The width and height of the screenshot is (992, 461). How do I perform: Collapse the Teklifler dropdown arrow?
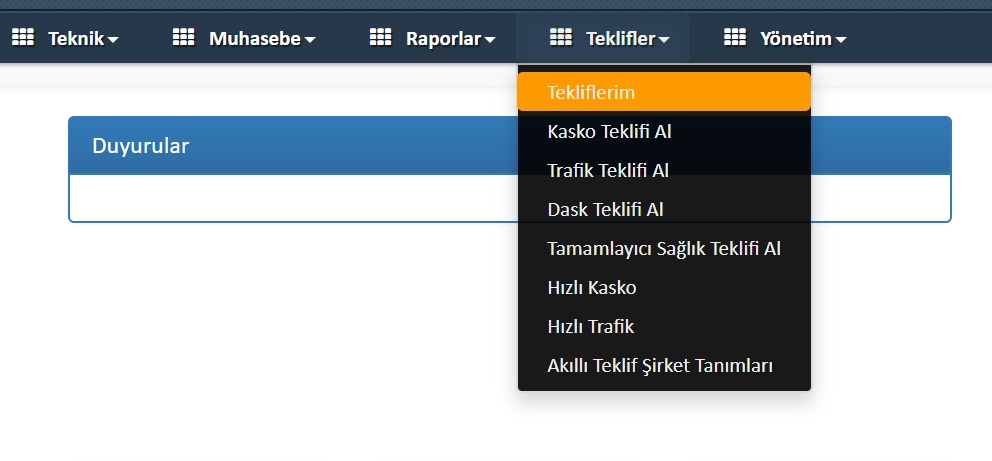pos(665,40)
